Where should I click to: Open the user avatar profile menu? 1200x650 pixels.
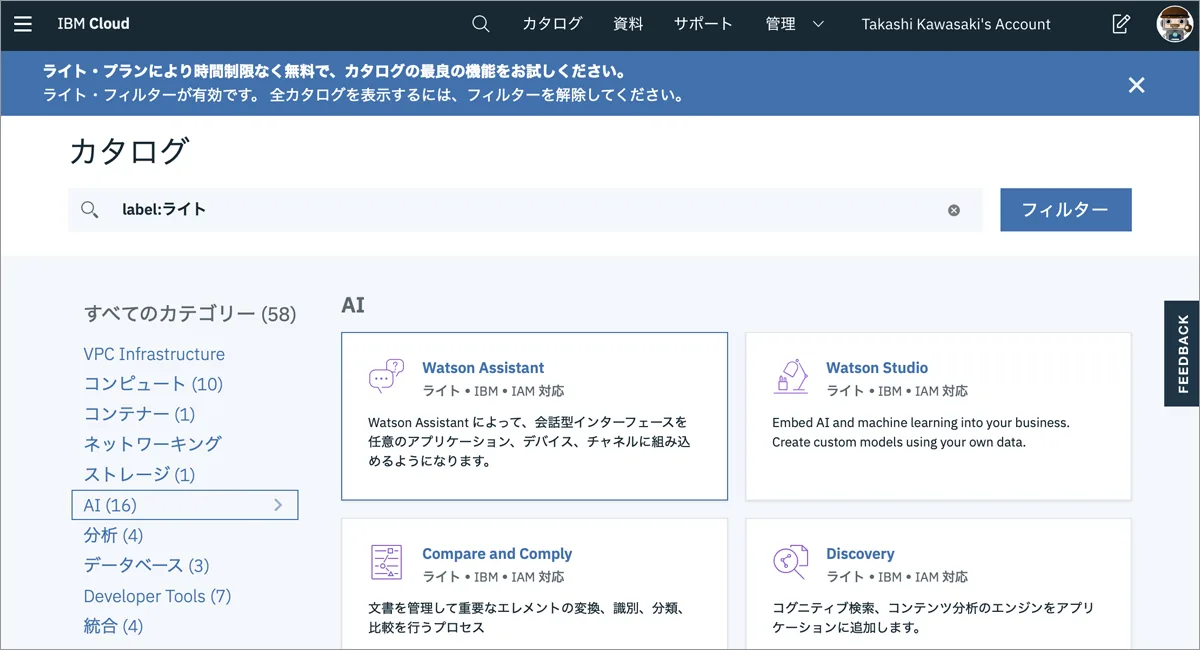[x=1174, y=24]
